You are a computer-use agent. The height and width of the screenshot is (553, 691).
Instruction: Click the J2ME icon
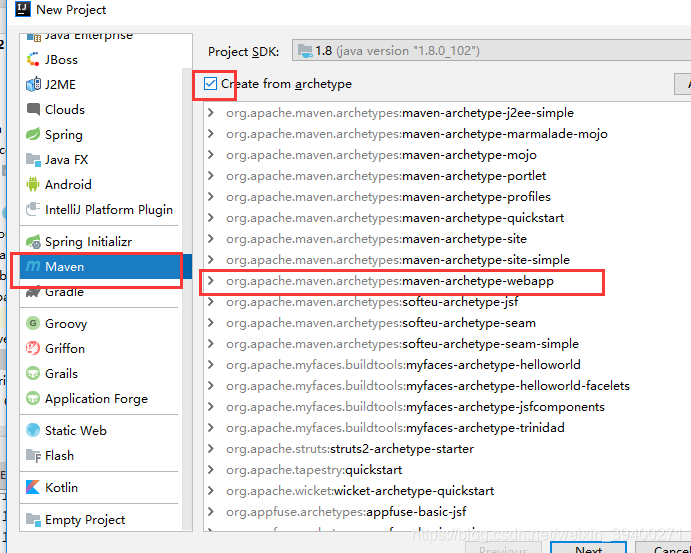pos(33,84)
